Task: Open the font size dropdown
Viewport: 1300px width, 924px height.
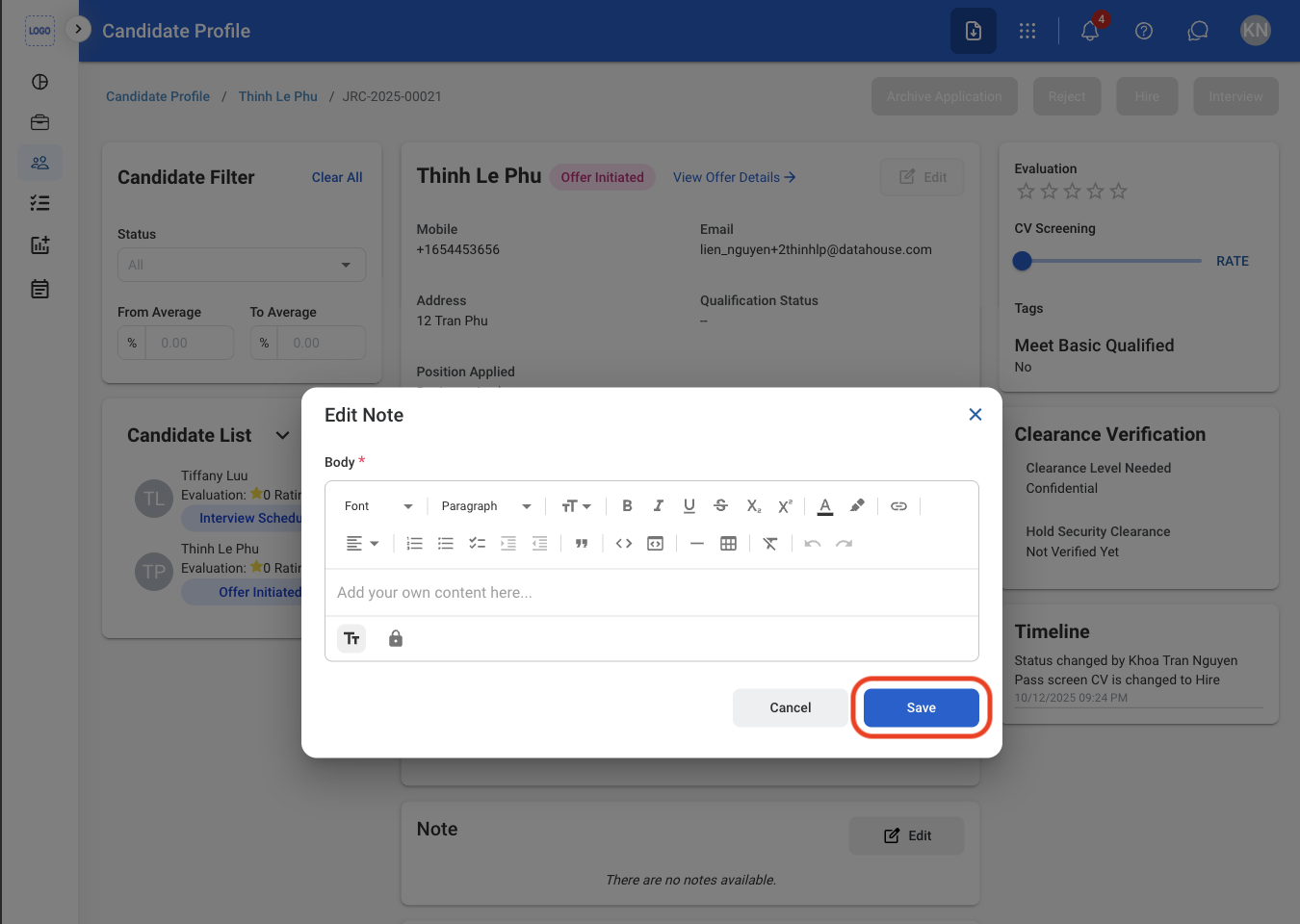Action: pos(576,506)
